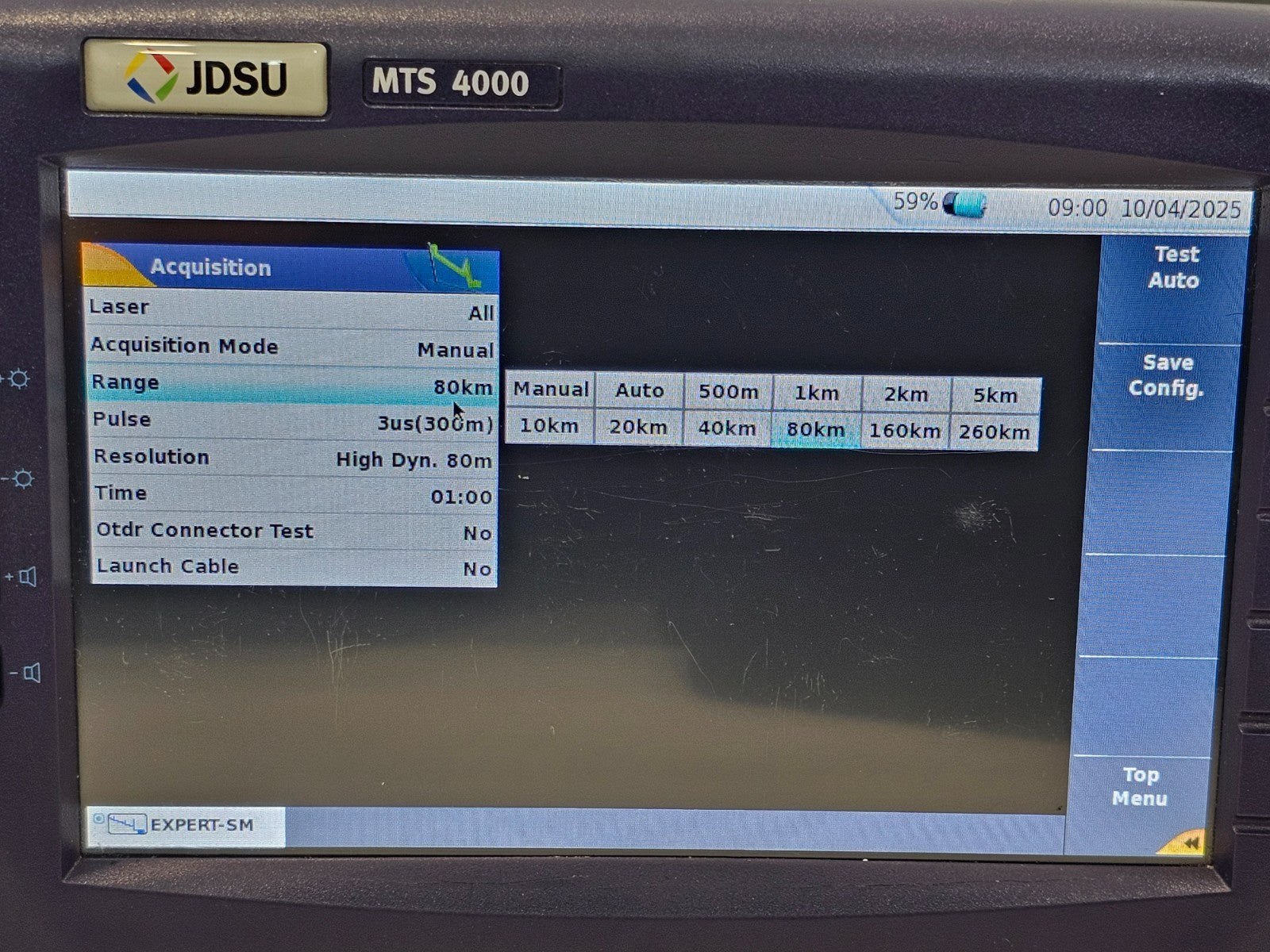Click the EXPERT-SM trace icon at bottom
Screen dimensions: 1270x952
pos(127,824)
